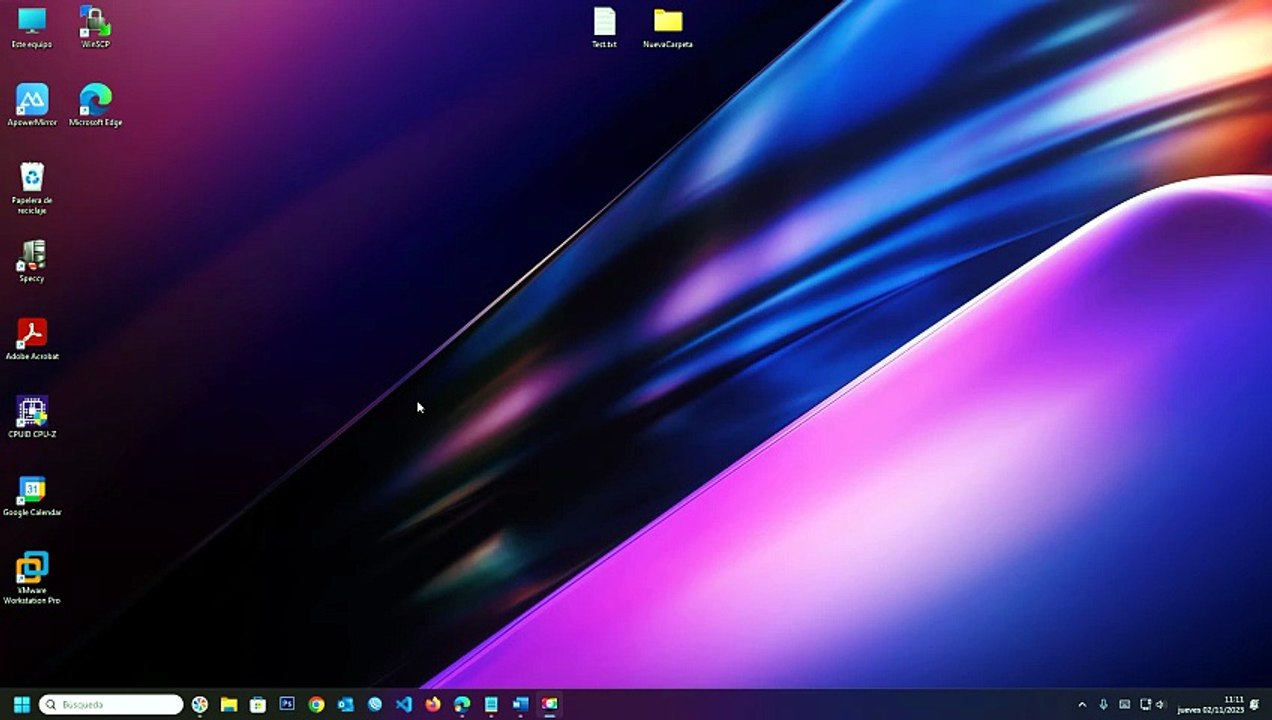Viewport: 1272px width, 720px height.
Task: Select the Speccy desktop shortcut
Action: point(32,261)
